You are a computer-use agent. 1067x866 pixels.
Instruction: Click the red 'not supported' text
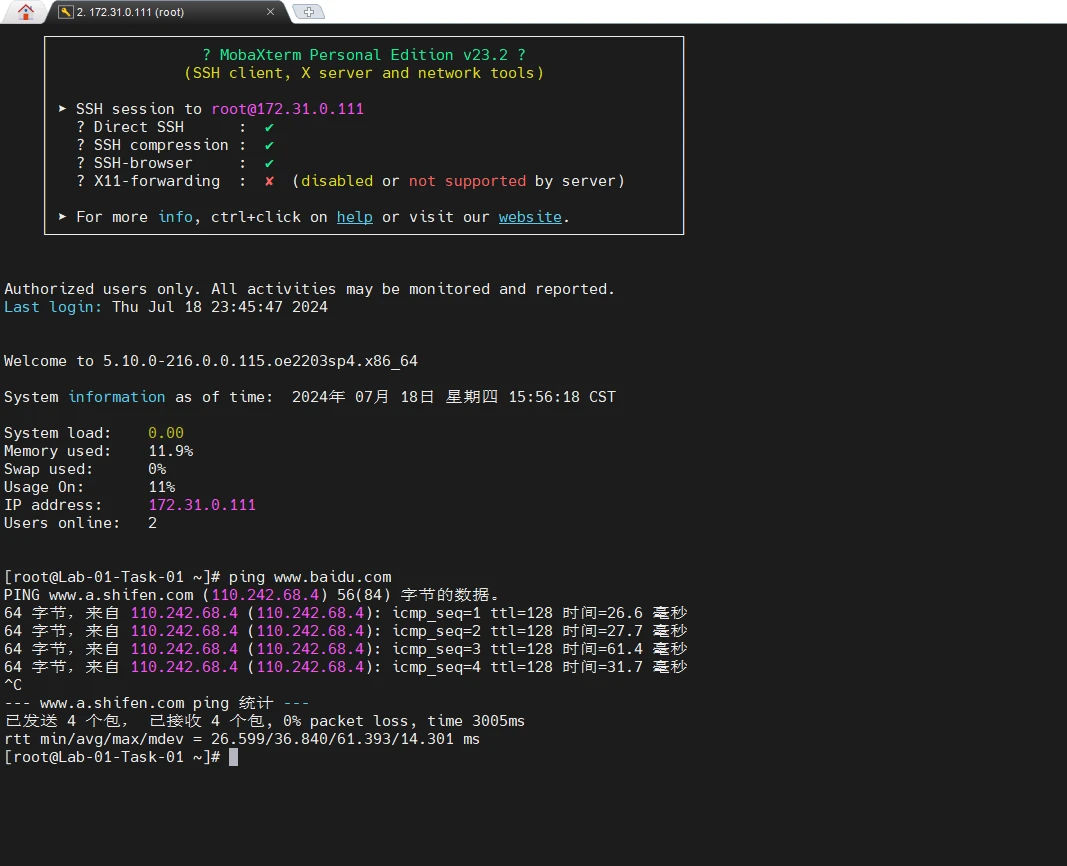pos(467,181)
